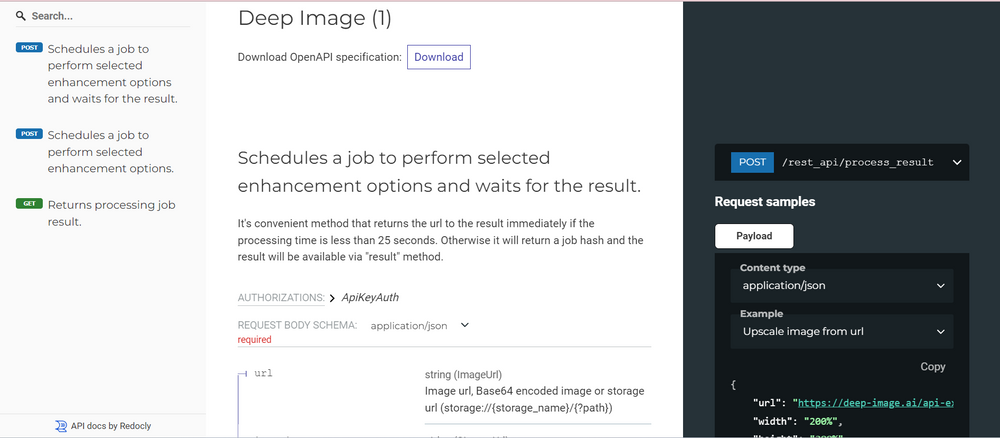Image resolution: width=1000 pixels, height=438 pixels.
Task: Open the deep-image.ai url link in payload
Action: [875, 403]
